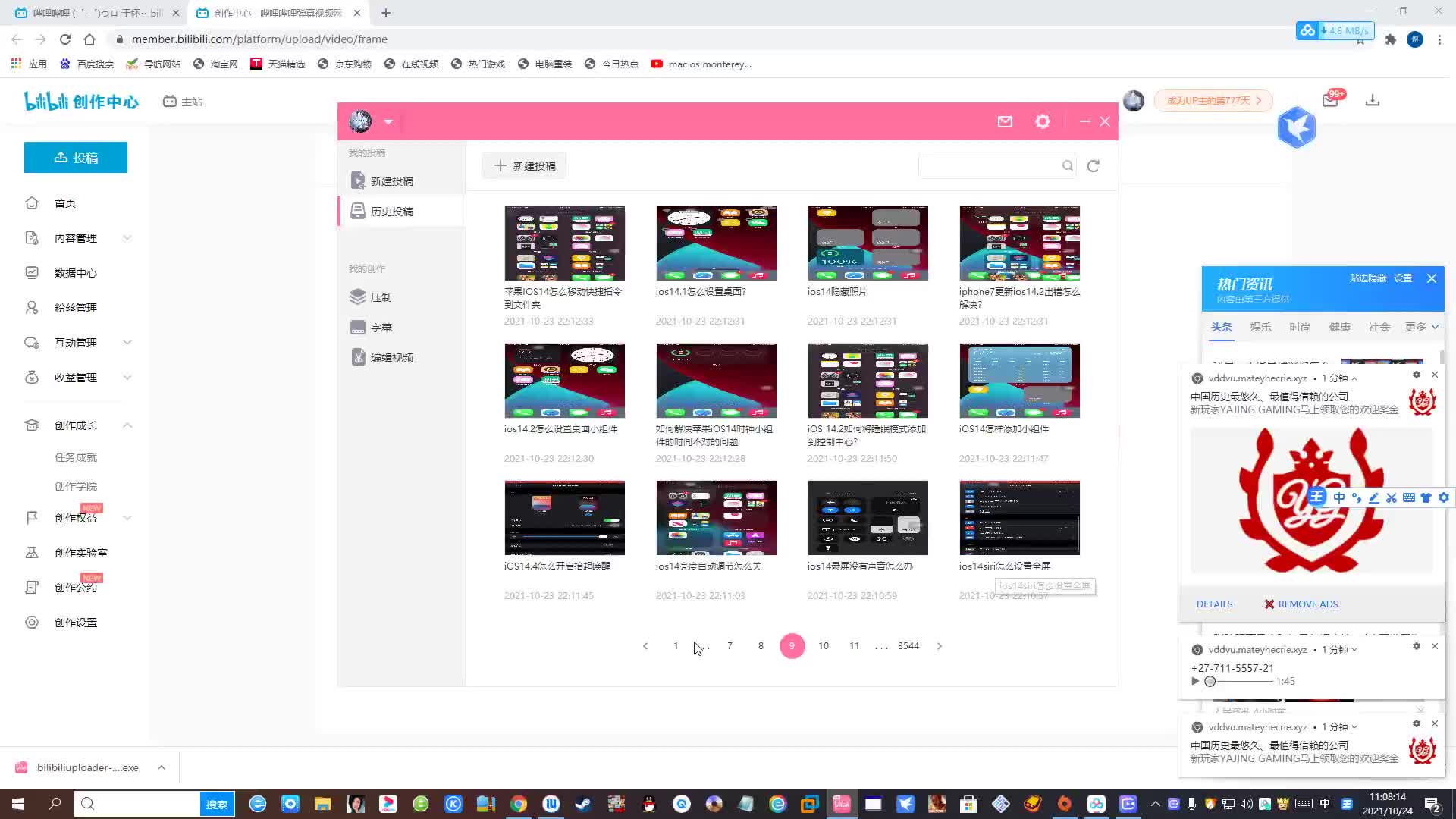1456x819 pixels.
Task: Play the audio notification from vddvu
Action: click(x=1195, y=681)
